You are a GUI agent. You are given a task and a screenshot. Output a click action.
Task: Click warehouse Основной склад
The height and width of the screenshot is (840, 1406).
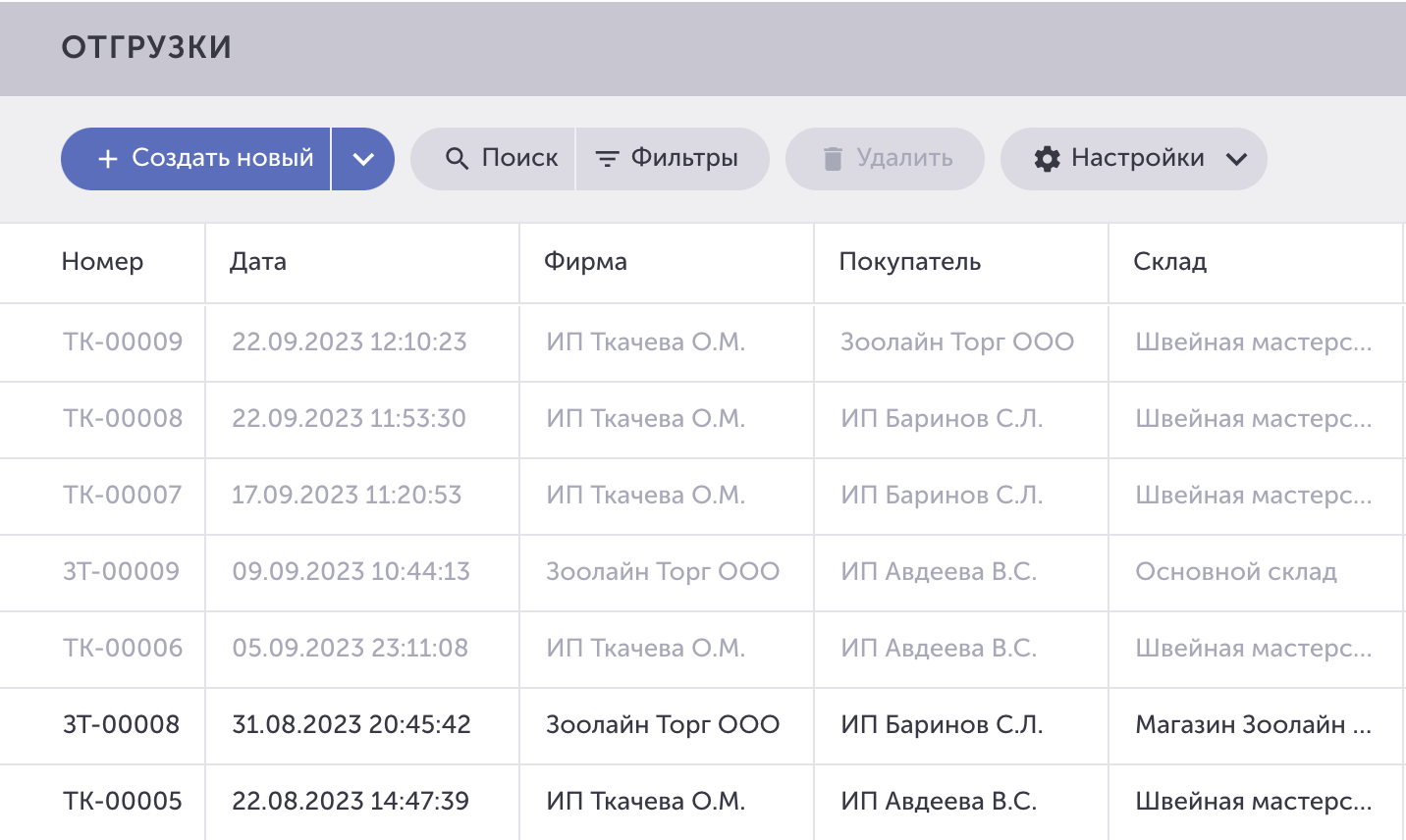(1236, 571)
